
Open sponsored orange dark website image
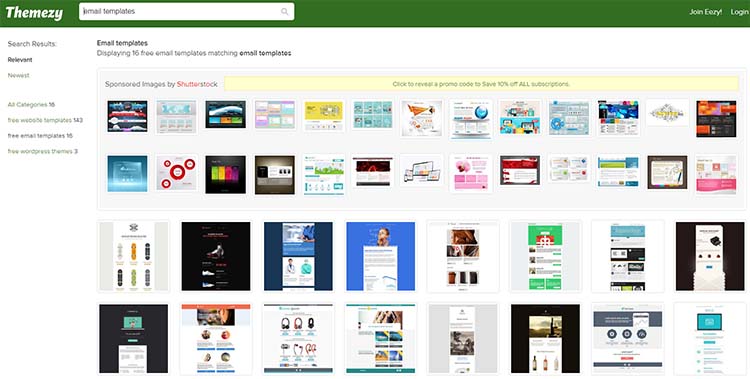point(716,119)
